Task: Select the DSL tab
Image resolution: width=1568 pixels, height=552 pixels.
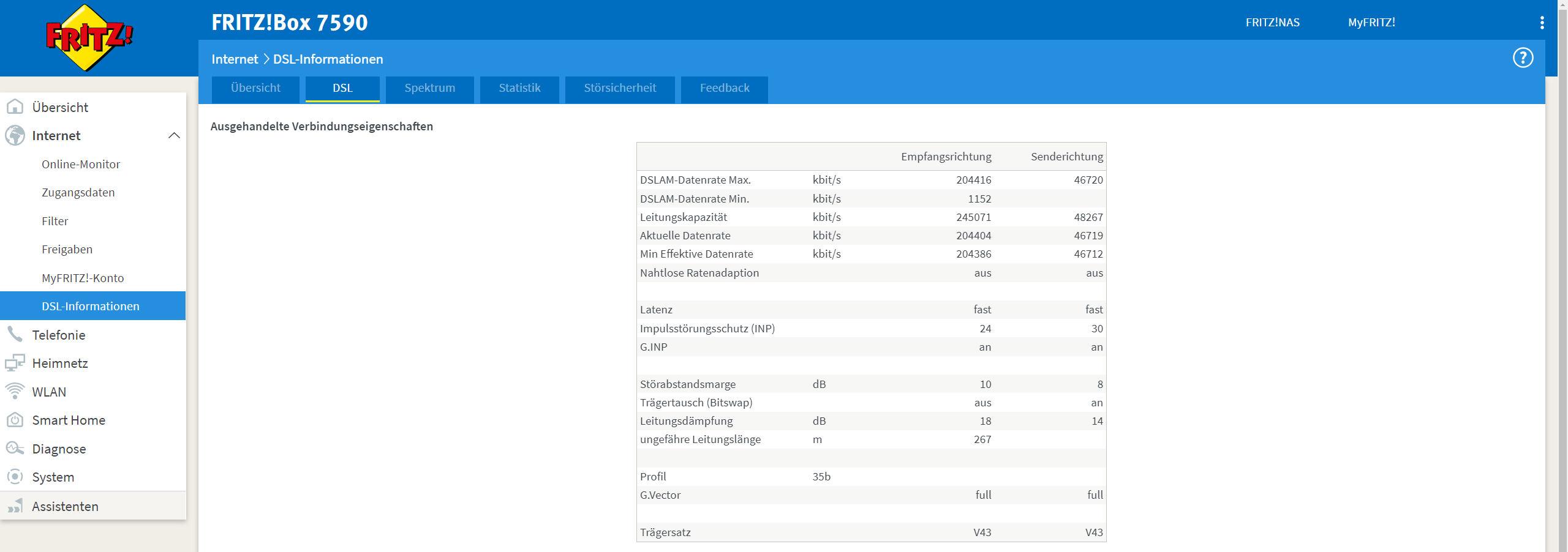Action: [342, 89]
